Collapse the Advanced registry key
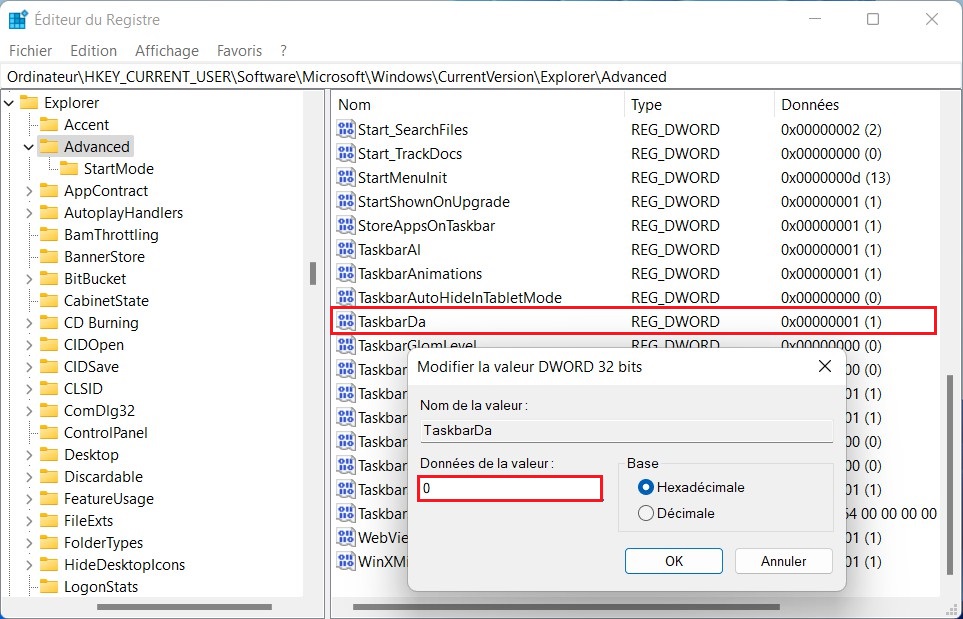 pos(28,147)
